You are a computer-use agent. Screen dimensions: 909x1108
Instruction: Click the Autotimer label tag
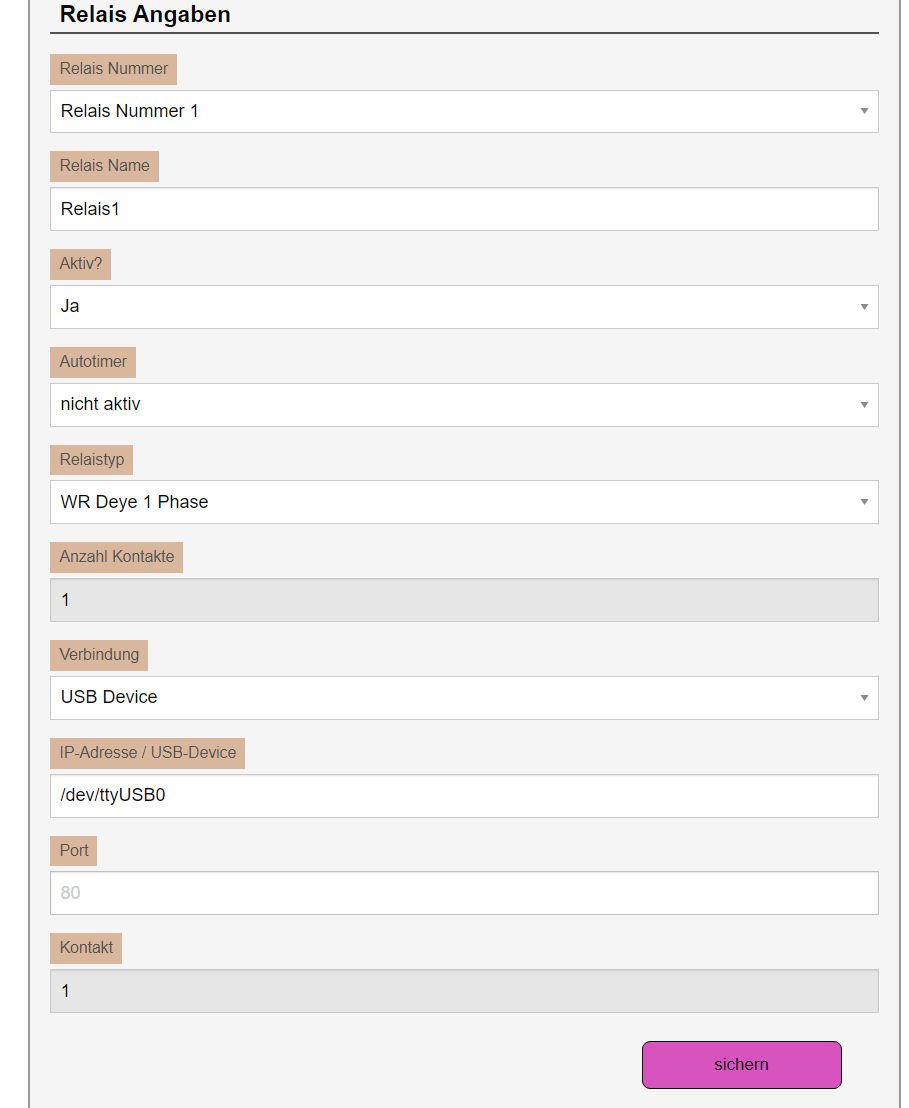click(93, 361)
